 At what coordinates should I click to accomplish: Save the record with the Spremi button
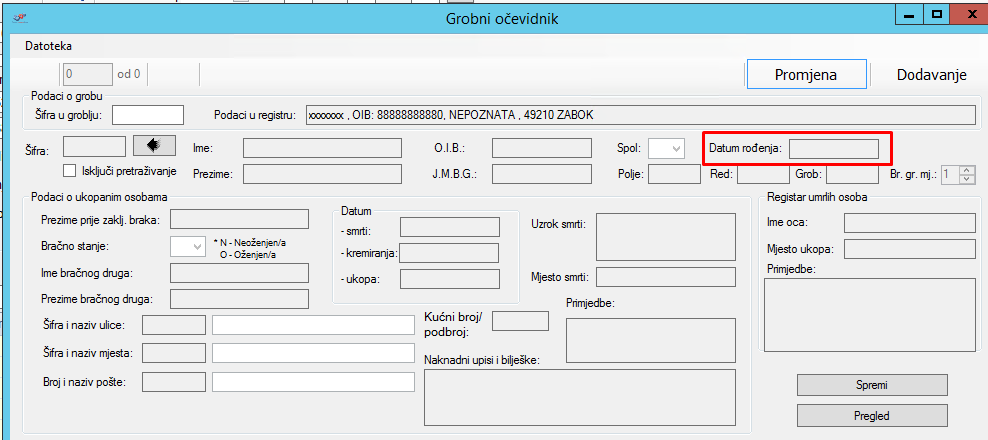[x=871, y=385]
